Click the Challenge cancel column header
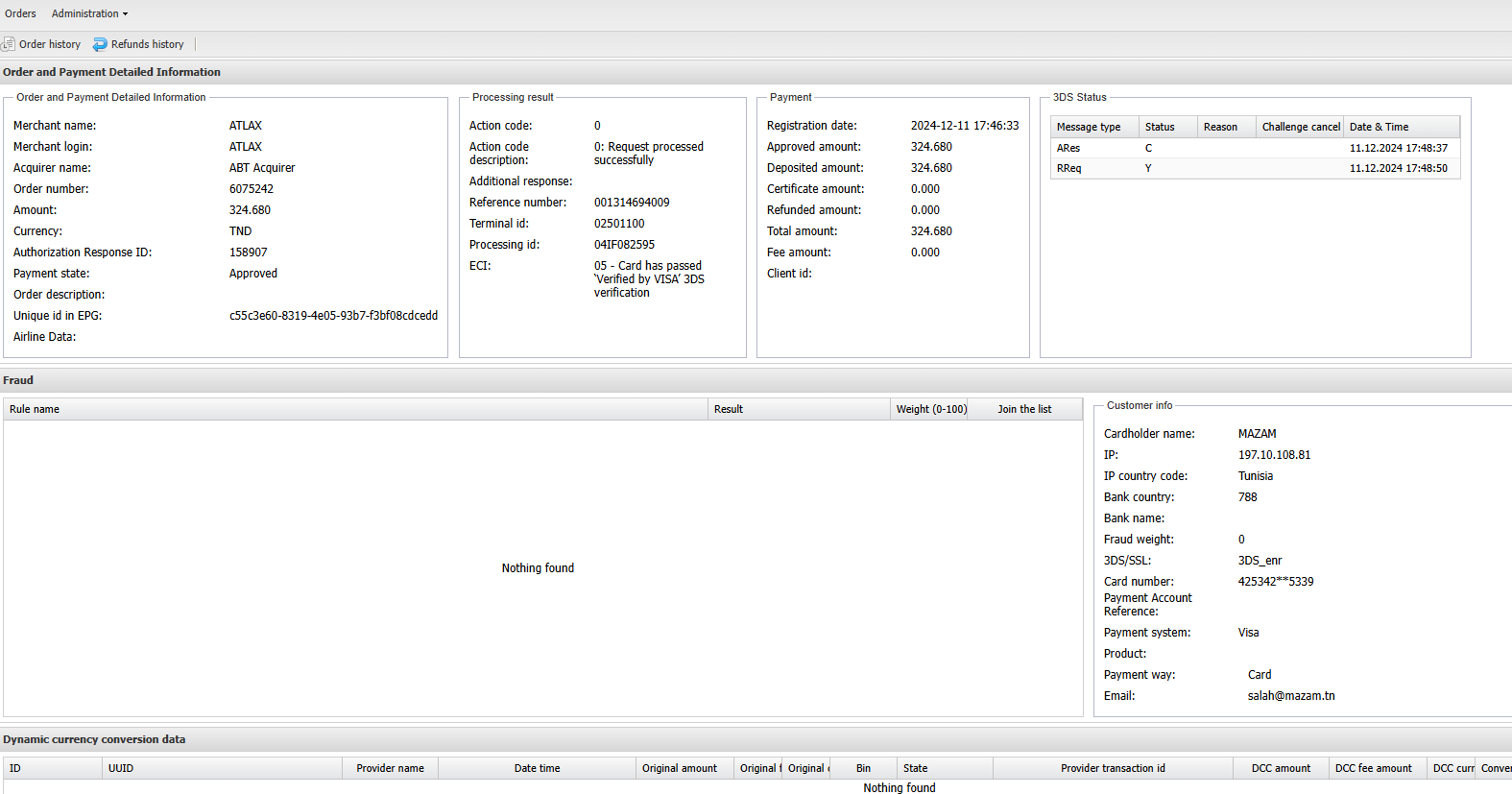This screenshot has height=794, width=1512. [x=1300, y=127]
